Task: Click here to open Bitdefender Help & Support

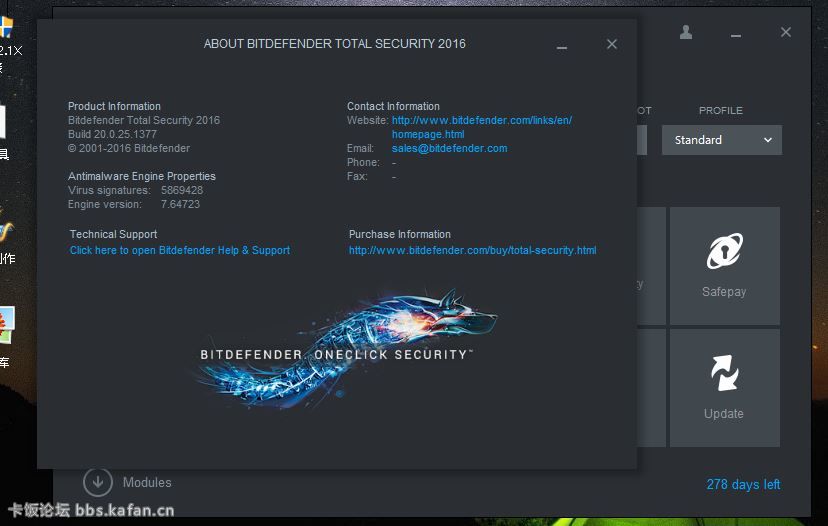Action: [x=180, y=250]
